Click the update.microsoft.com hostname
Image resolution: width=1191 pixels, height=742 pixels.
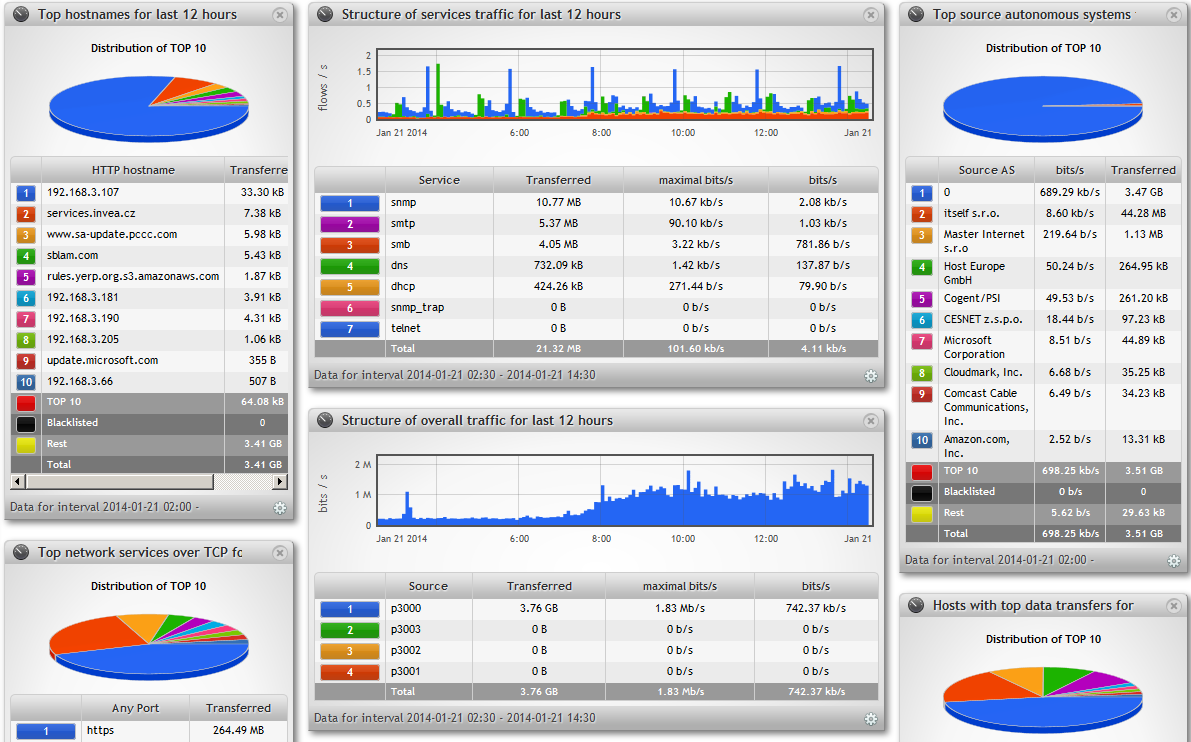click(103, 360)
